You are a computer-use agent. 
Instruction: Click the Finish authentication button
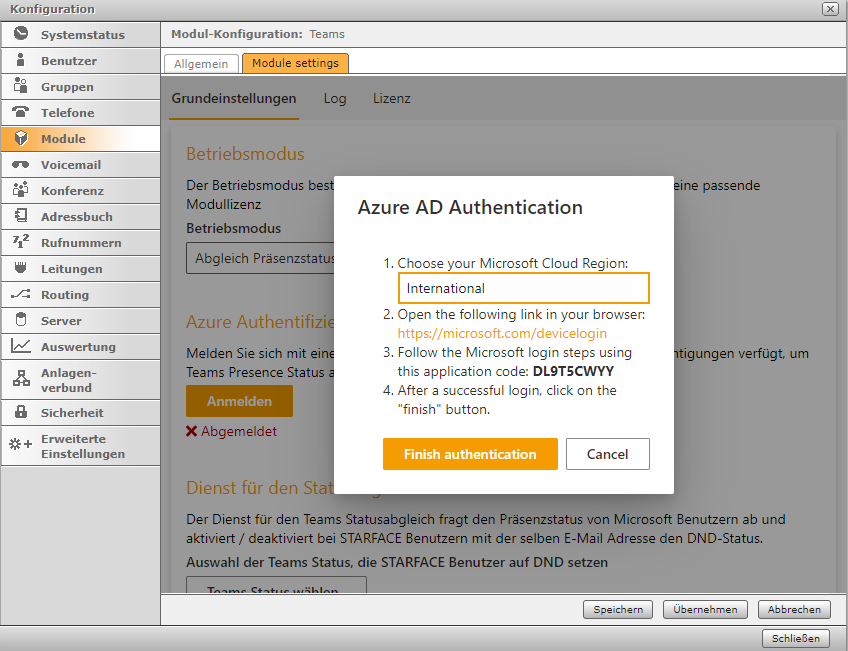(470, 454)
